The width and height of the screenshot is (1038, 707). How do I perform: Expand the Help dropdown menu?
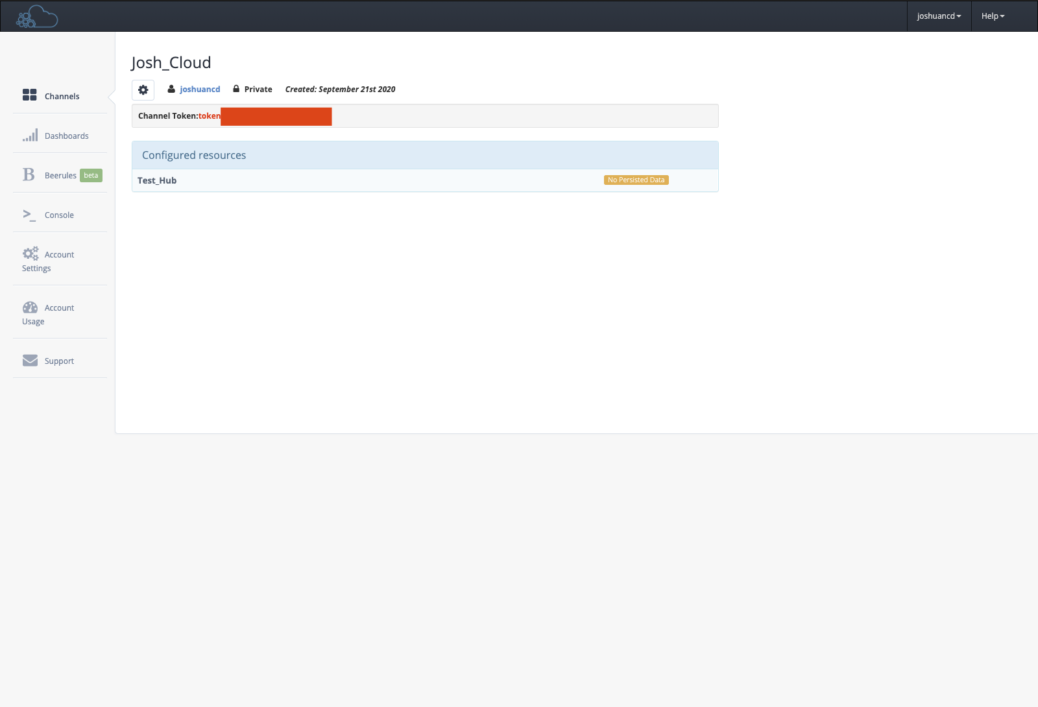tap(992, 16)
